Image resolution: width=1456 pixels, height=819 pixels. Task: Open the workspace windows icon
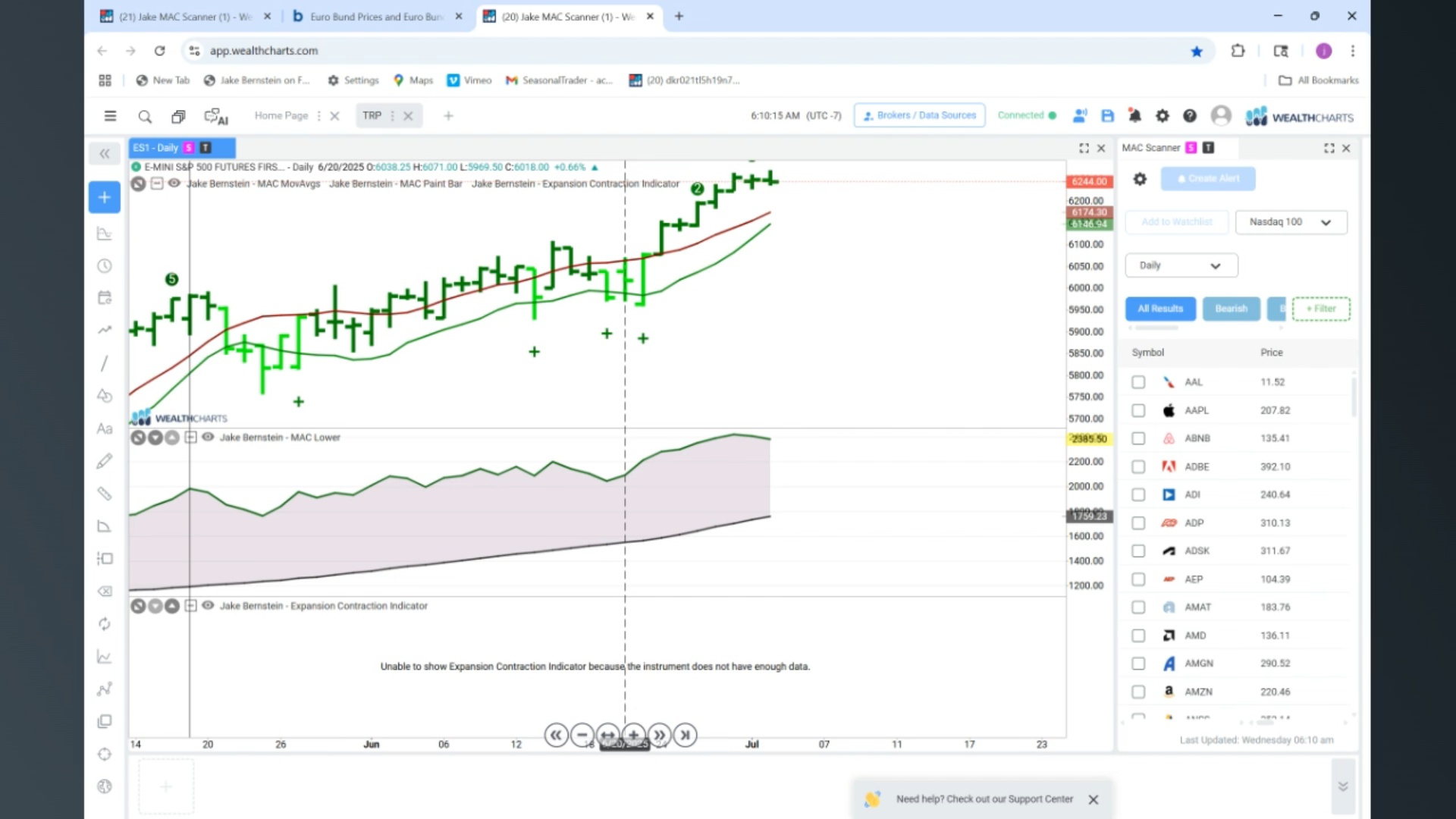[178, 116]
